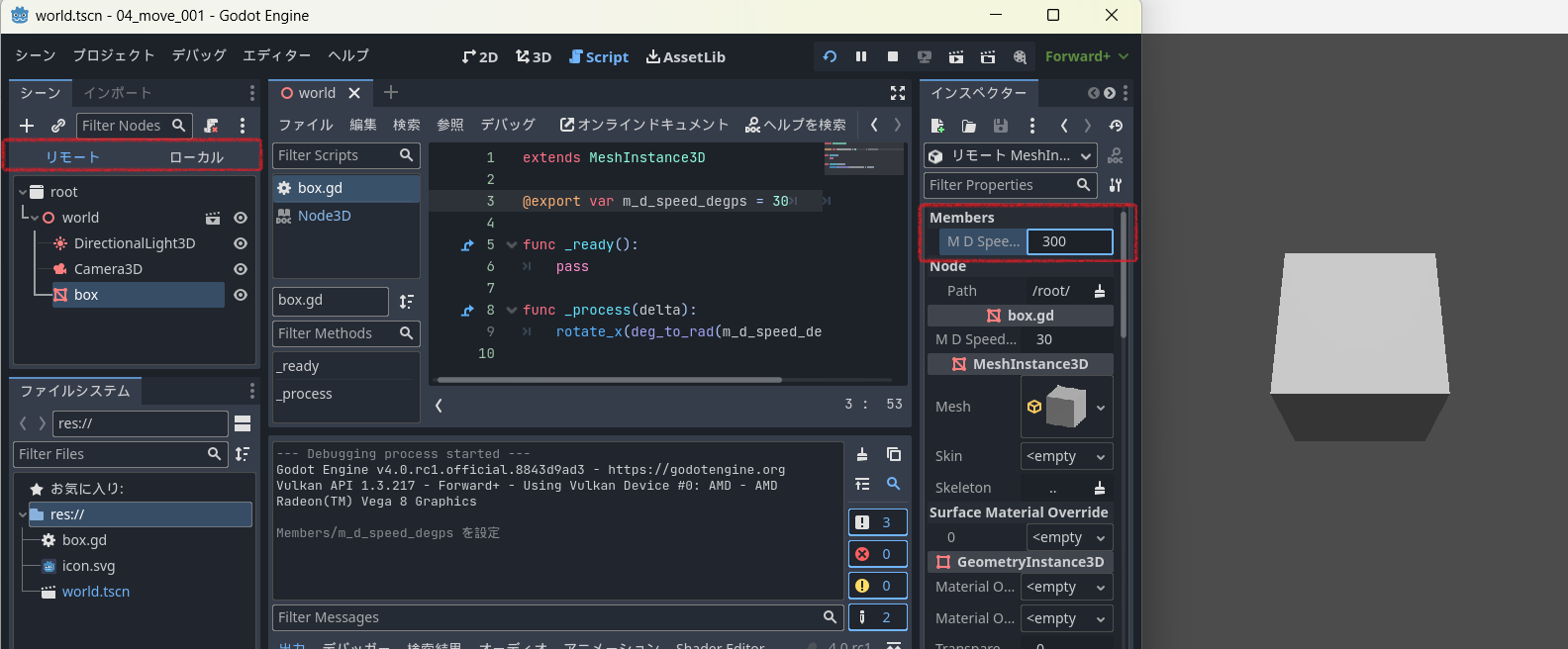Toggle filesystem split view icon
This screenshot has height=649, width=1568.
243,423
